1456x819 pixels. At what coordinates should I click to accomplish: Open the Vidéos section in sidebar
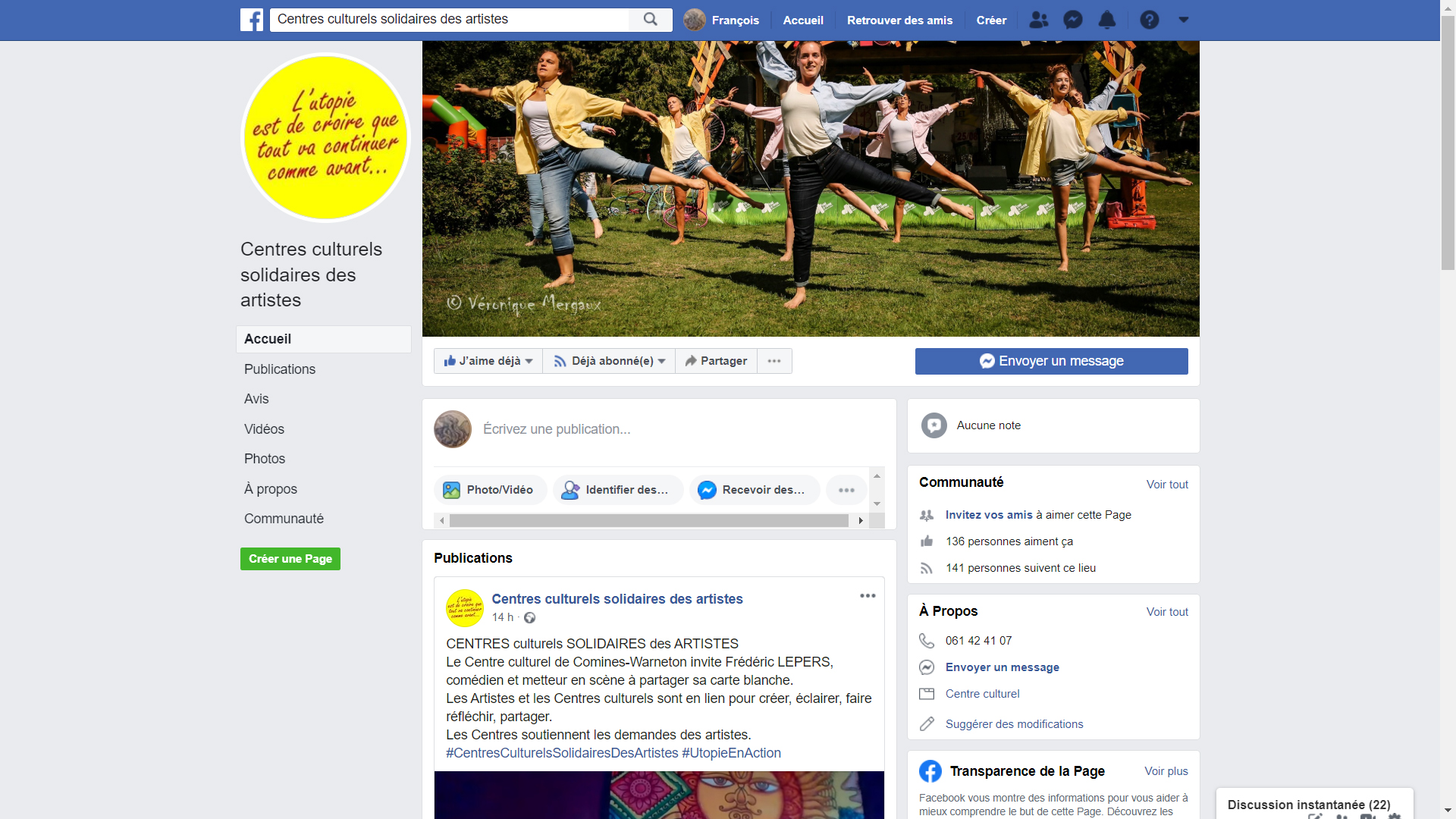264,429
